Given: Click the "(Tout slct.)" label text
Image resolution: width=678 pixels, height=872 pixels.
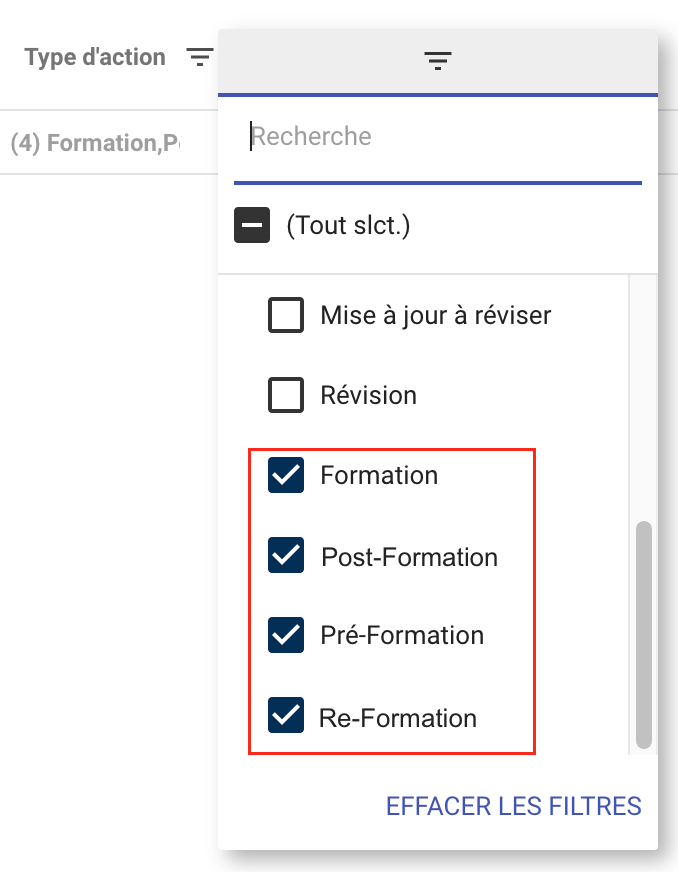Looking at the screenshot, I should (x=348, y=226).
